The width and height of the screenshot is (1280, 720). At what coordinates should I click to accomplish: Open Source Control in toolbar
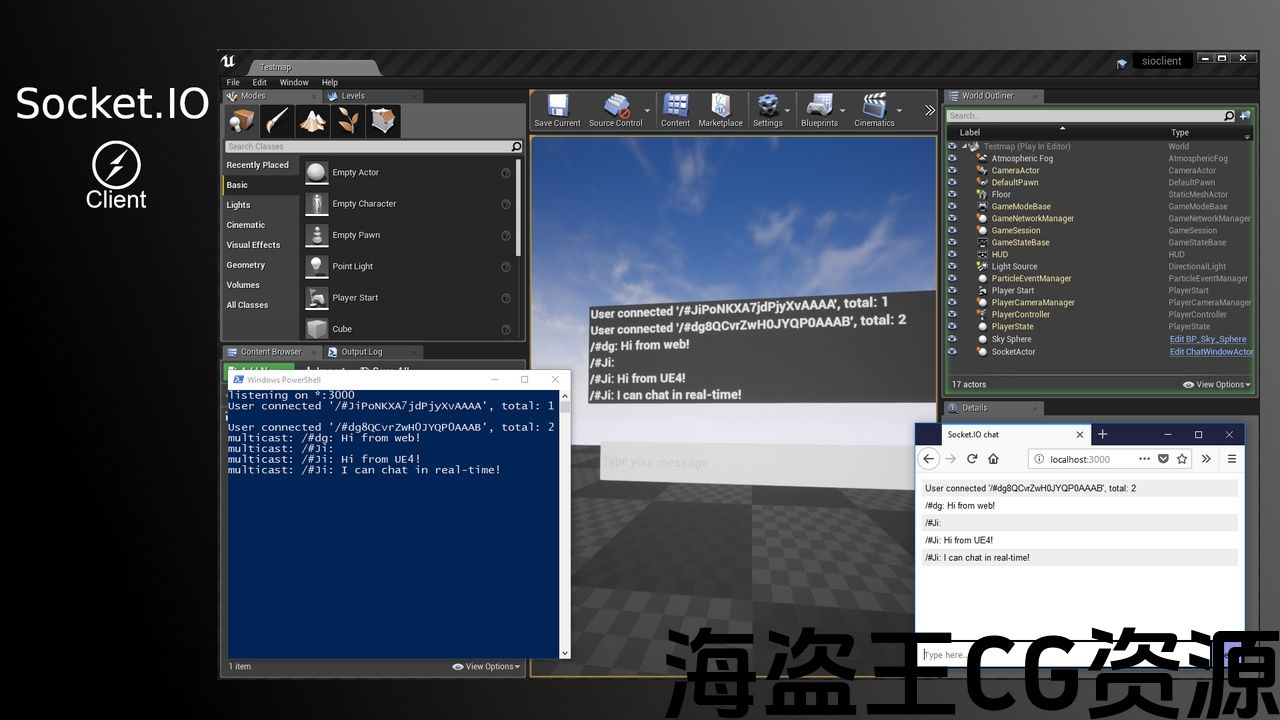click(x=616, y=106)
